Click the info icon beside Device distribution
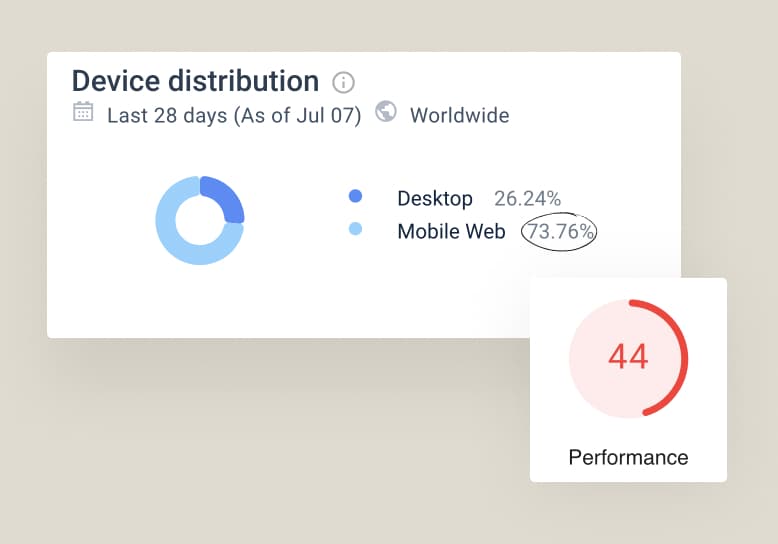This screenshot has width=778, height=544. 343,83
